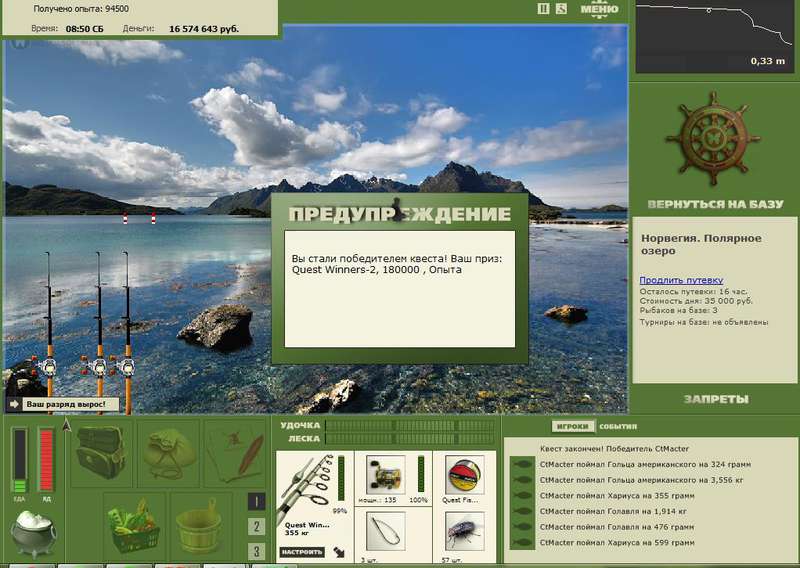Screen dimensions: 800x568
Task: Click the leftmost fishing rod on shore
Action: (49, 332)
